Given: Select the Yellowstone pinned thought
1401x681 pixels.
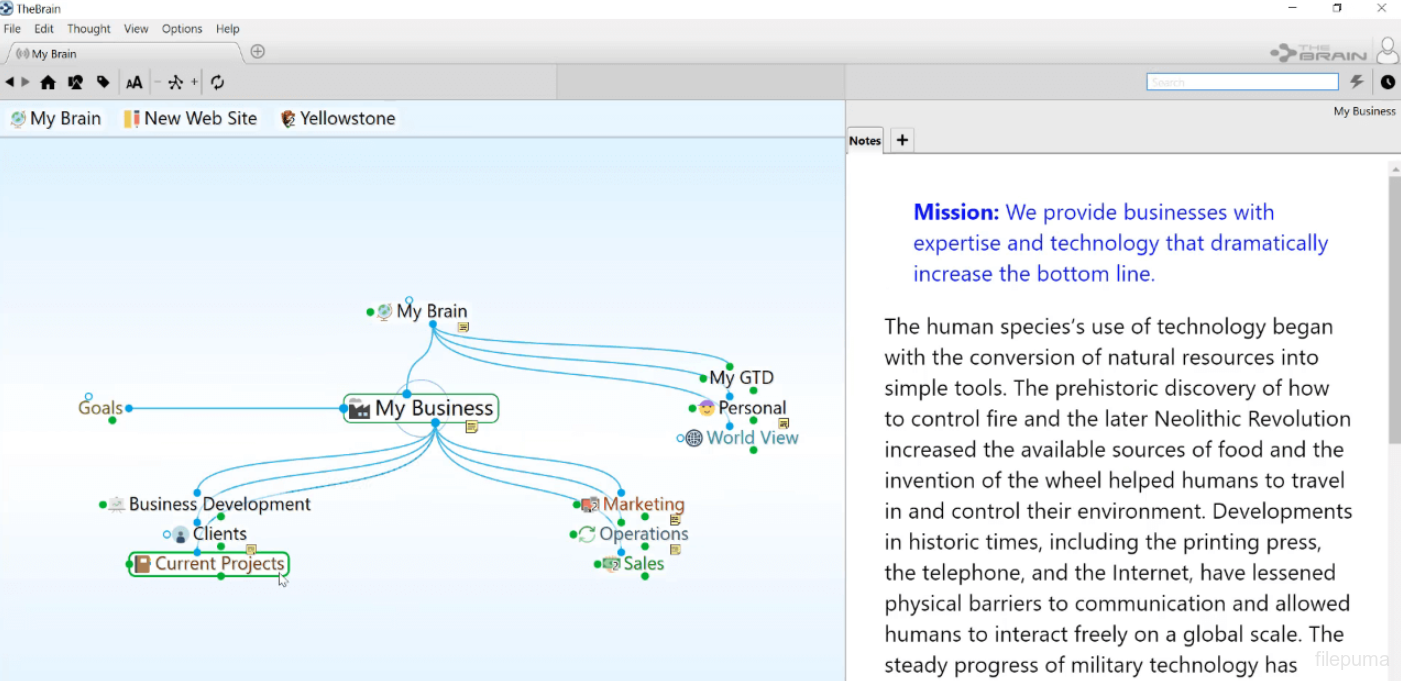Looking at the screenshot, I should point(338,118).
